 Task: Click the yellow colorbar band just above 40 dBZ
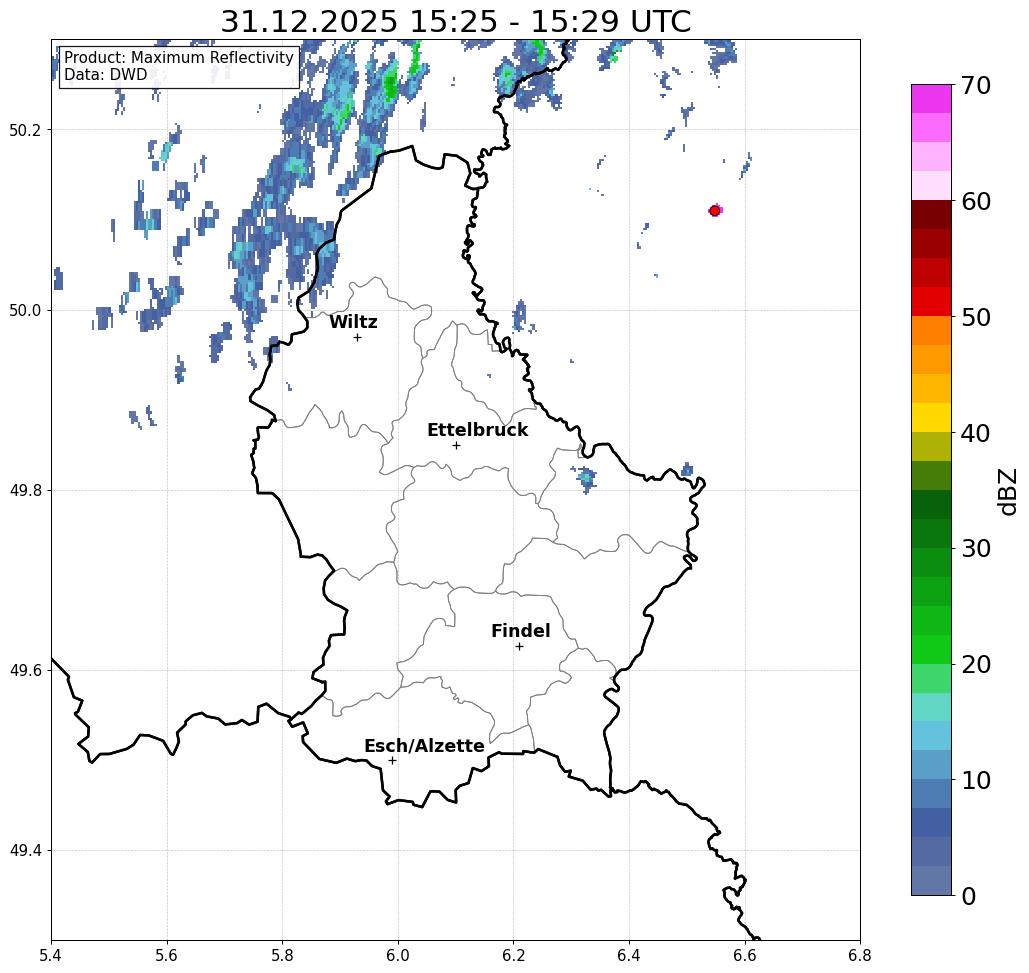931,417
